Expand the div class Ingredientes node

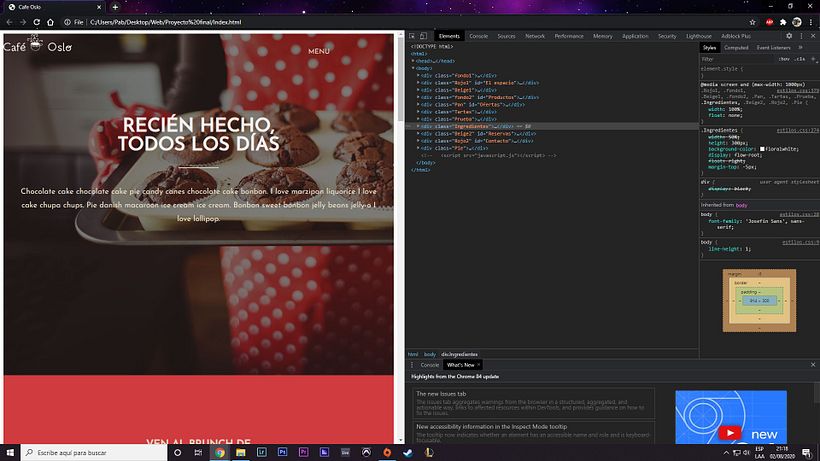pos(418,126)
